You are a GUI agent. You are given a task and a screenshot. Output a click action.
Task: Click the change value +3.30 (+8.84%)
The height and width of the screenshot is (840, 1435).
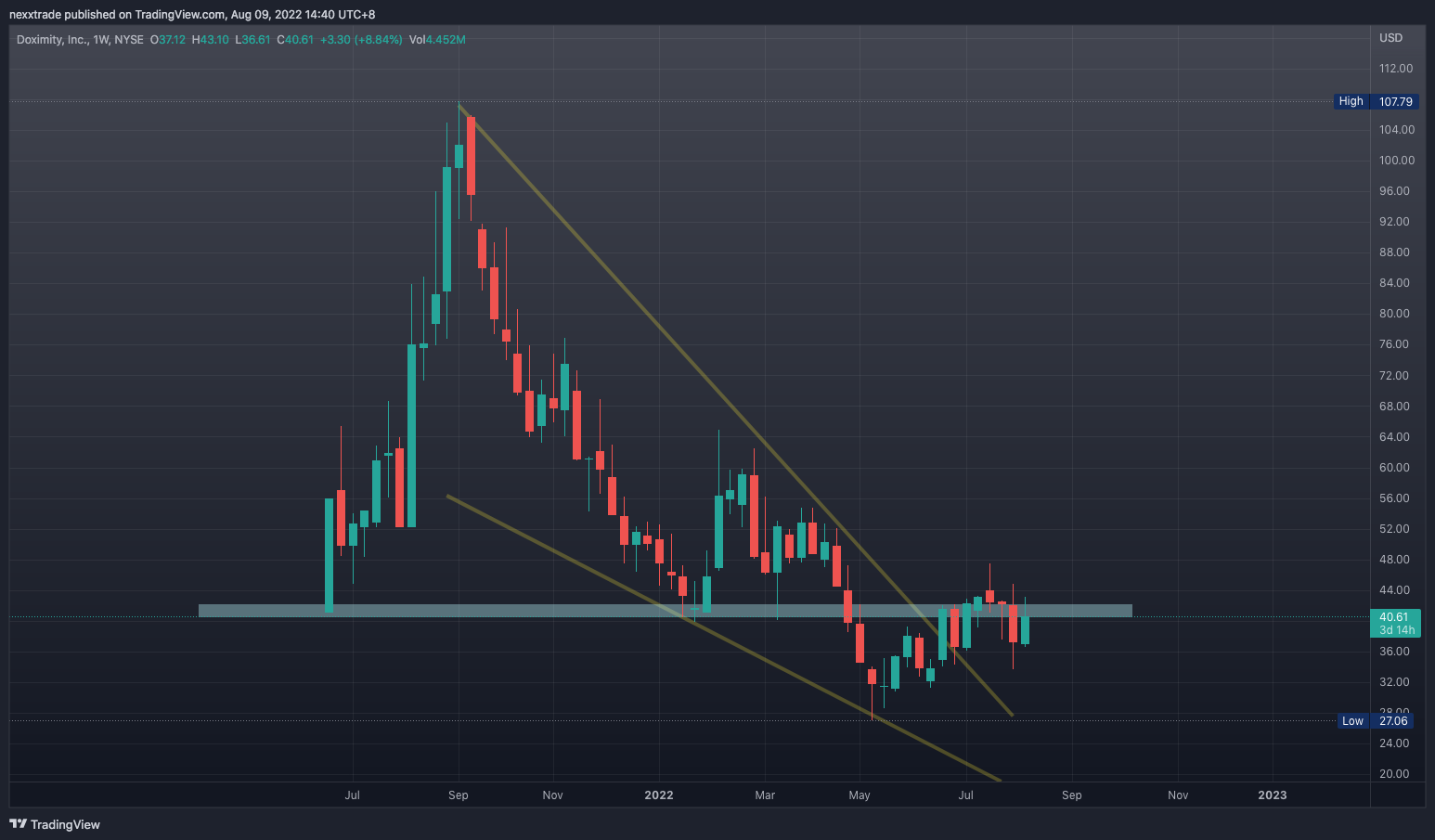coord(361,40)
